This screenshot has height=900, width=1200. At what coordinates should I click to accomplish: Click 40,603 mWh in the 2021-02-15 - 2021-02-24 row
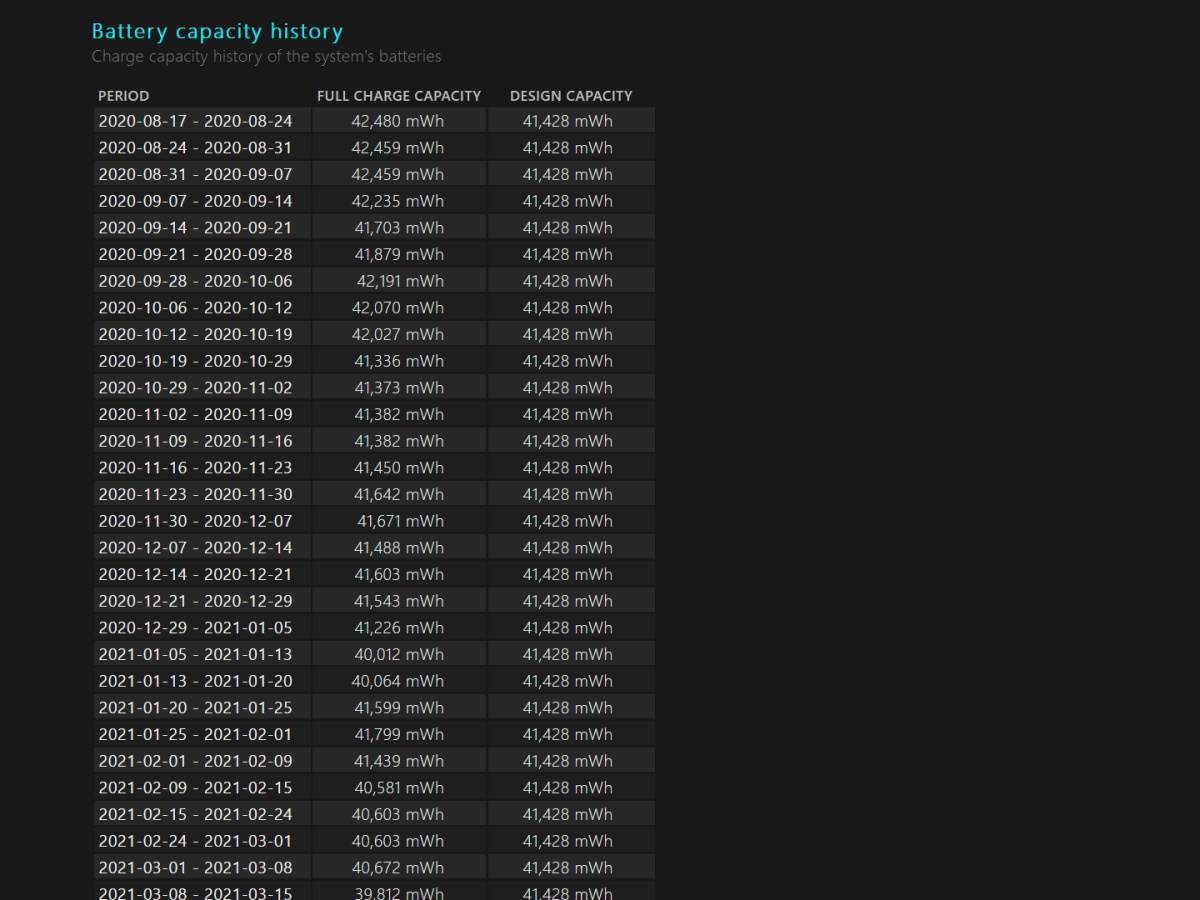coord(398,814)
